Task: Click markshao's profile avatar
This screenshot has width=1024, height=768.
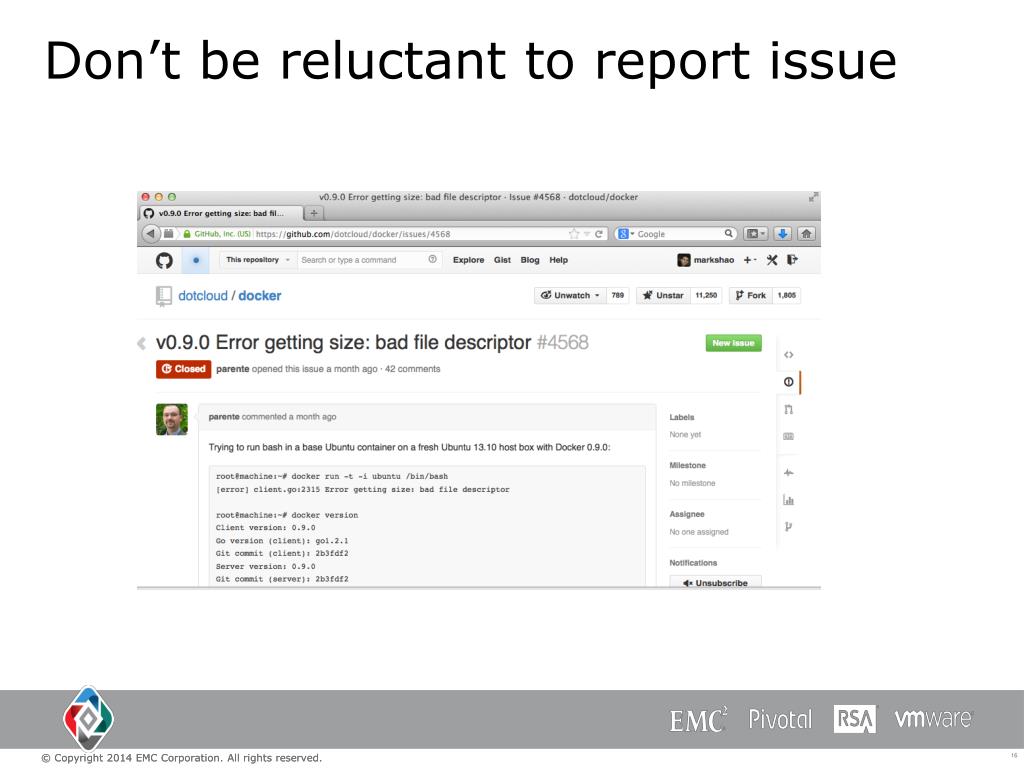Action: click(684, 260)
